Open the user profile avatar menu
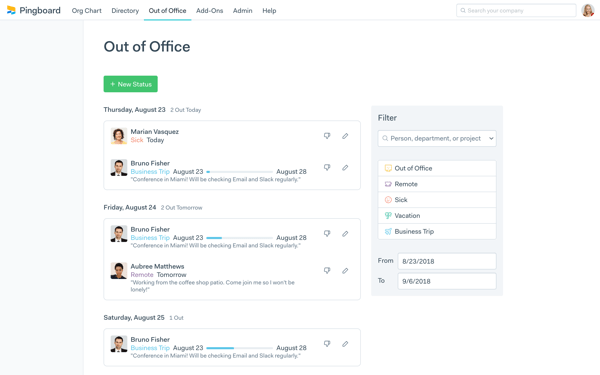The height and width of the screenshot is (375, 600). pyautogui.click(x=588, y=10)
